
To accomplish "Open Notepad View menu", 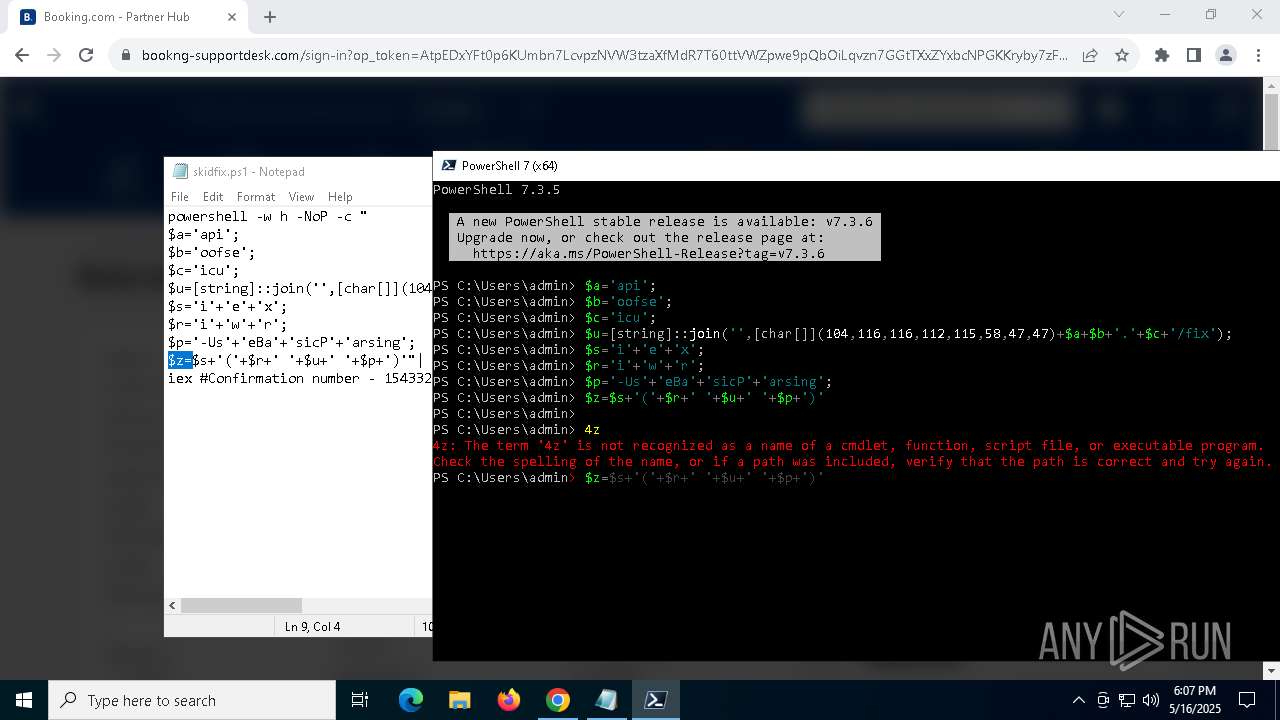I will click(301, 197).
